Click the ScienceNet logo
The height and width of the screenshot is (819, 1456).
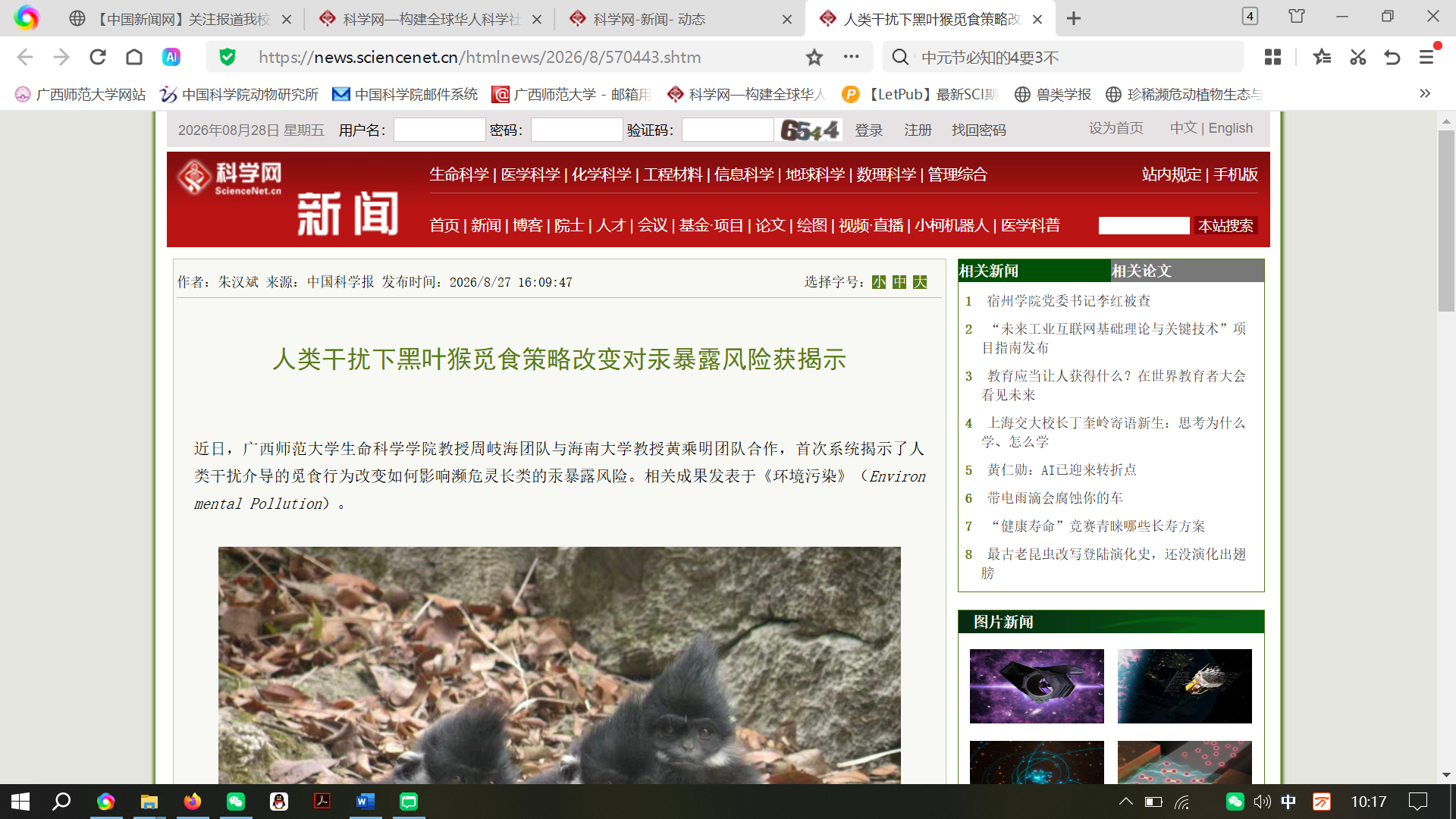[230, 178]
